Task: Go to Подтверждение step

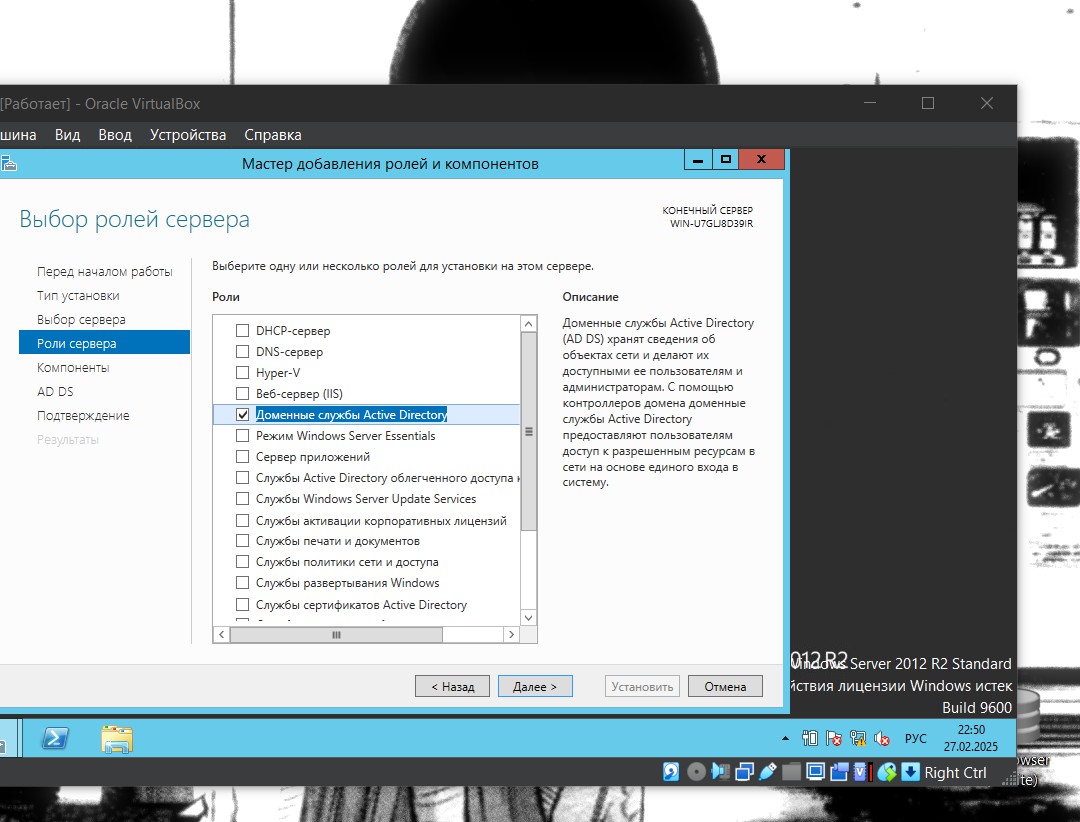Action: [83, 415]
